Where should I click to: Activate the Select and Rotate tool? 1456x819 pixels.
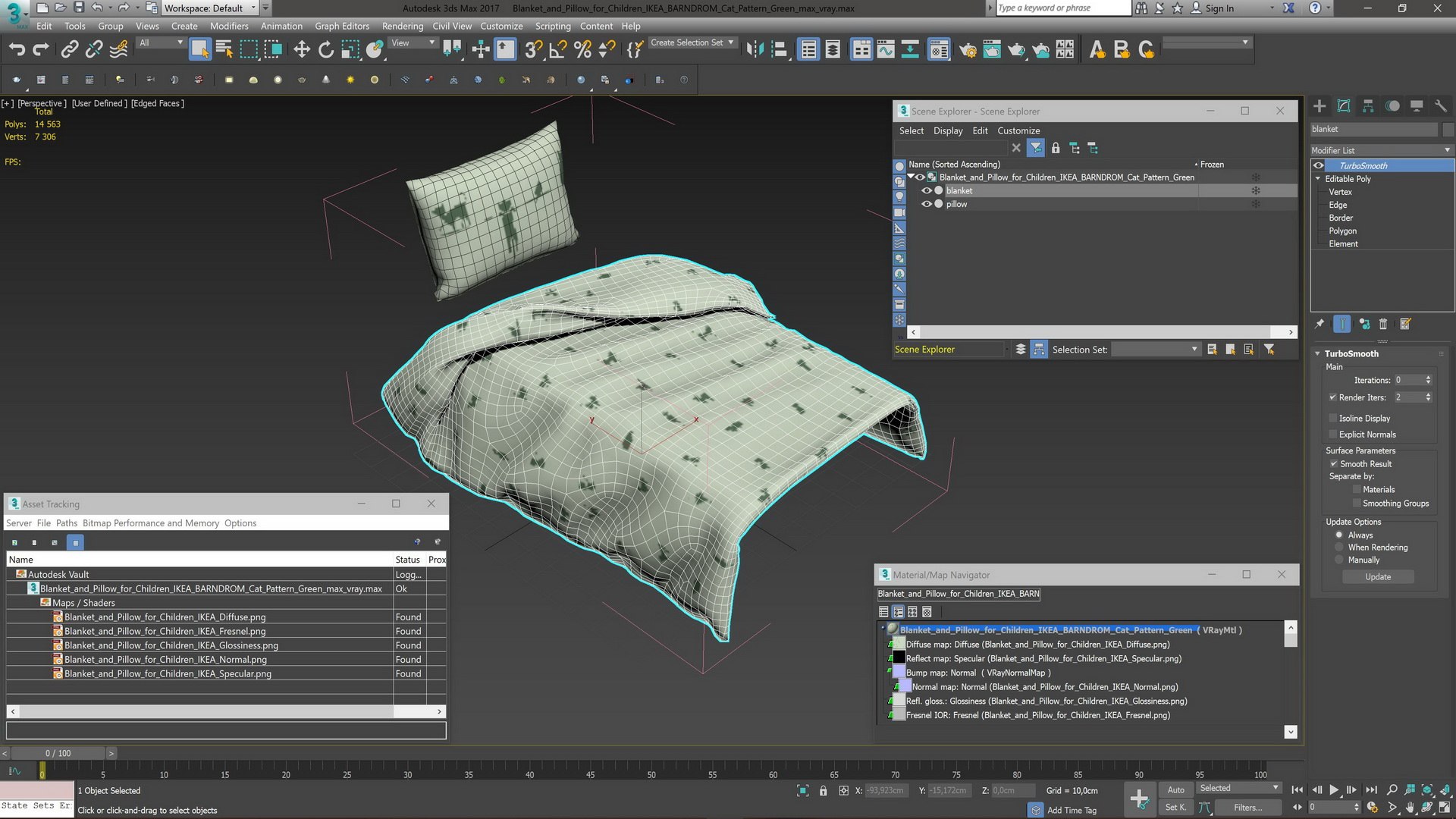pyautogui.click(x=326, y=50)
